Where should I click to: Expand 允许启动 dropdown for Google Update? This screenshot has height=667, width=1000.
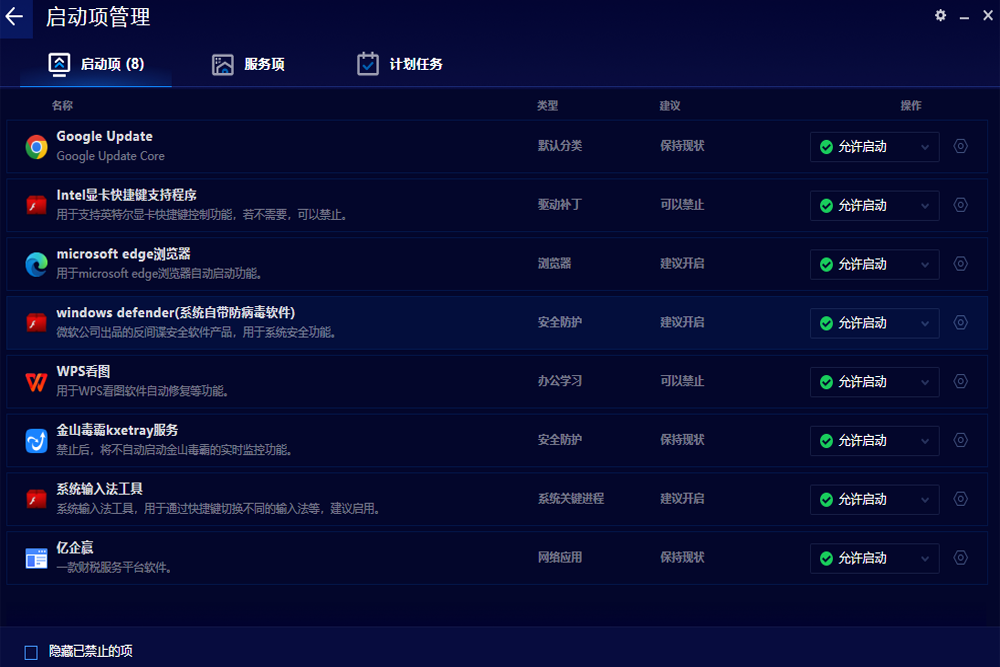pos(874,147)
